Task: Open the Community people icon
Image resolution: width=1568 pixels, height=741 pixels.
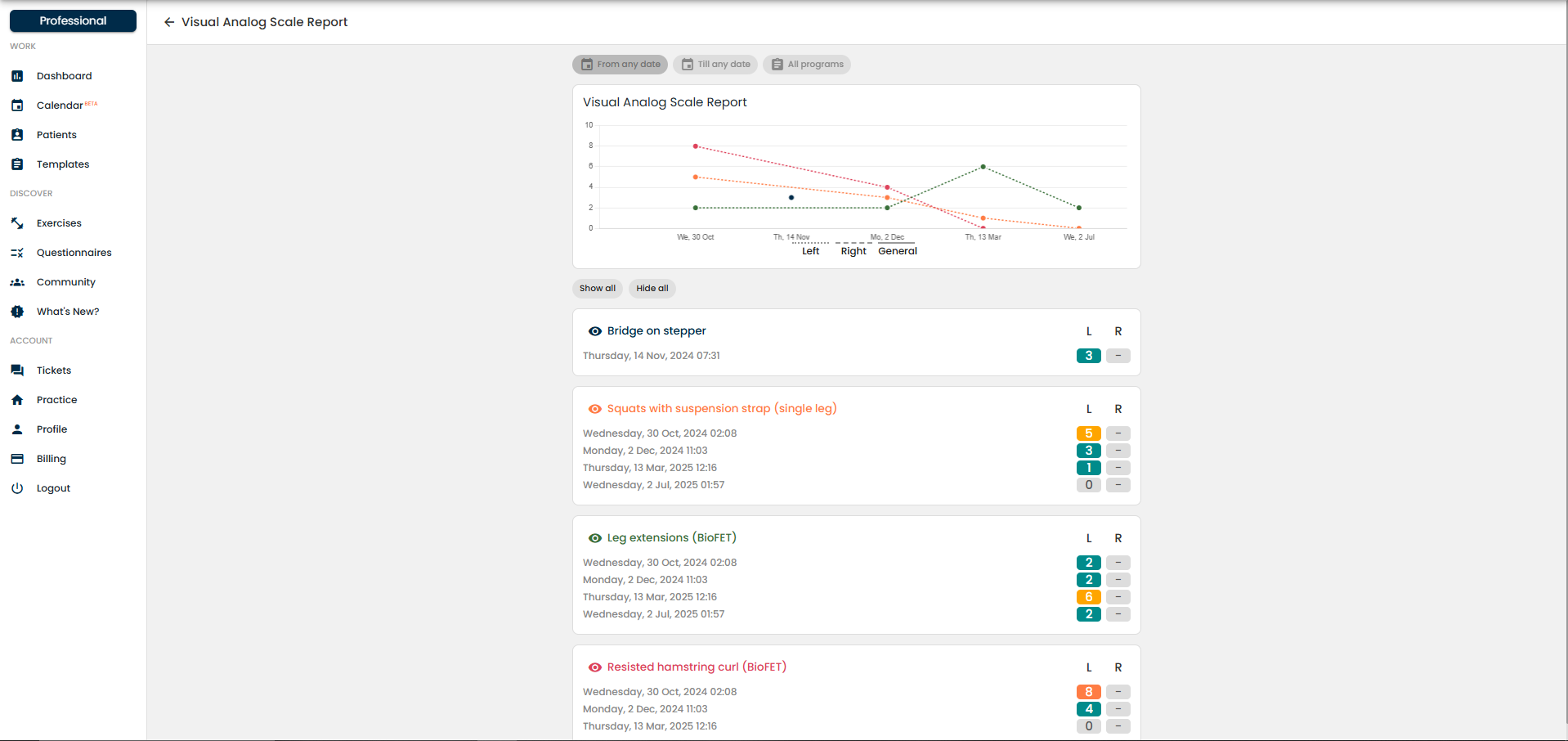Action: pos(17,282)
